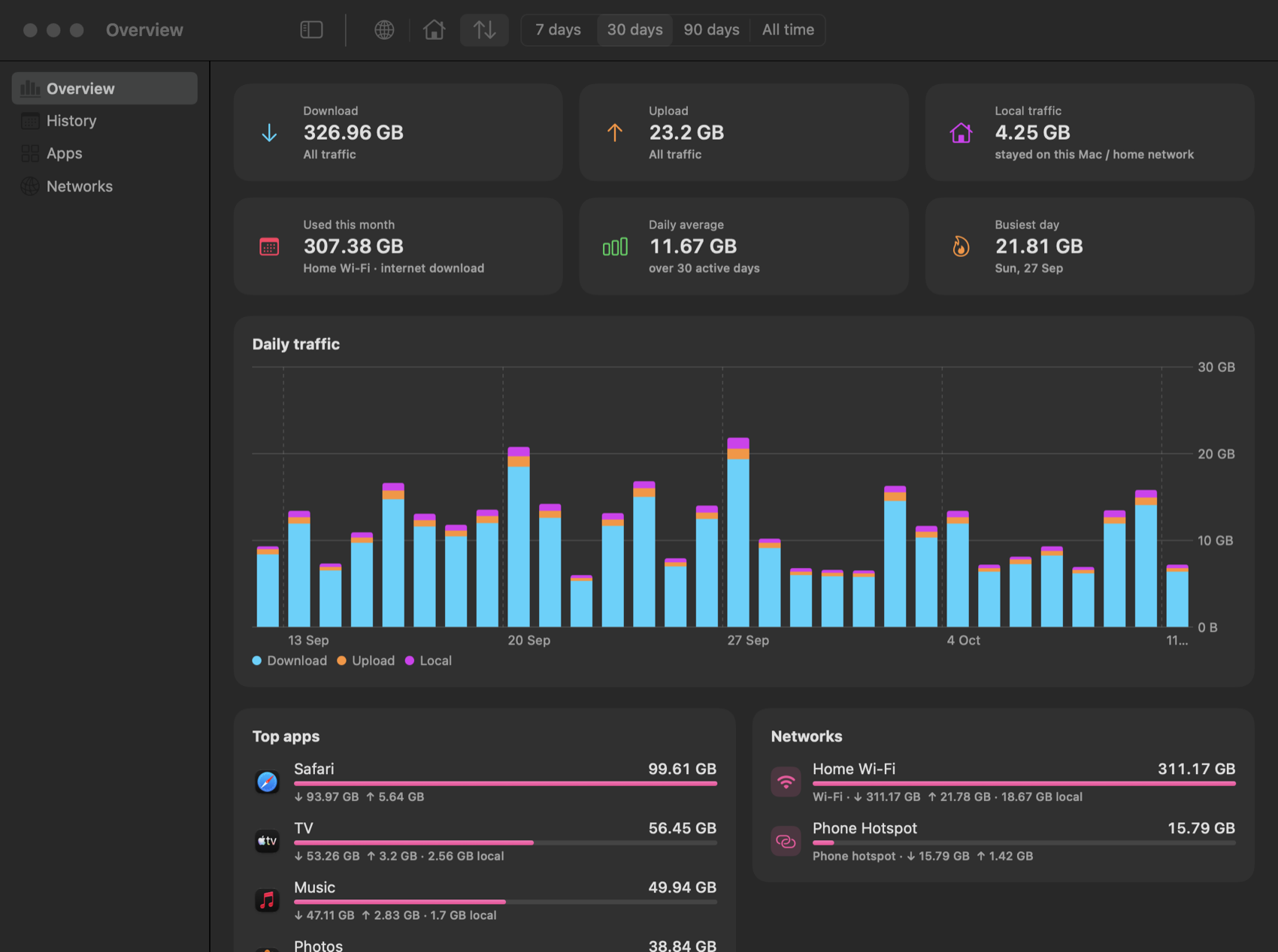Click the Home Wi-Fi 311.17 GB total

coord(1196,769)
